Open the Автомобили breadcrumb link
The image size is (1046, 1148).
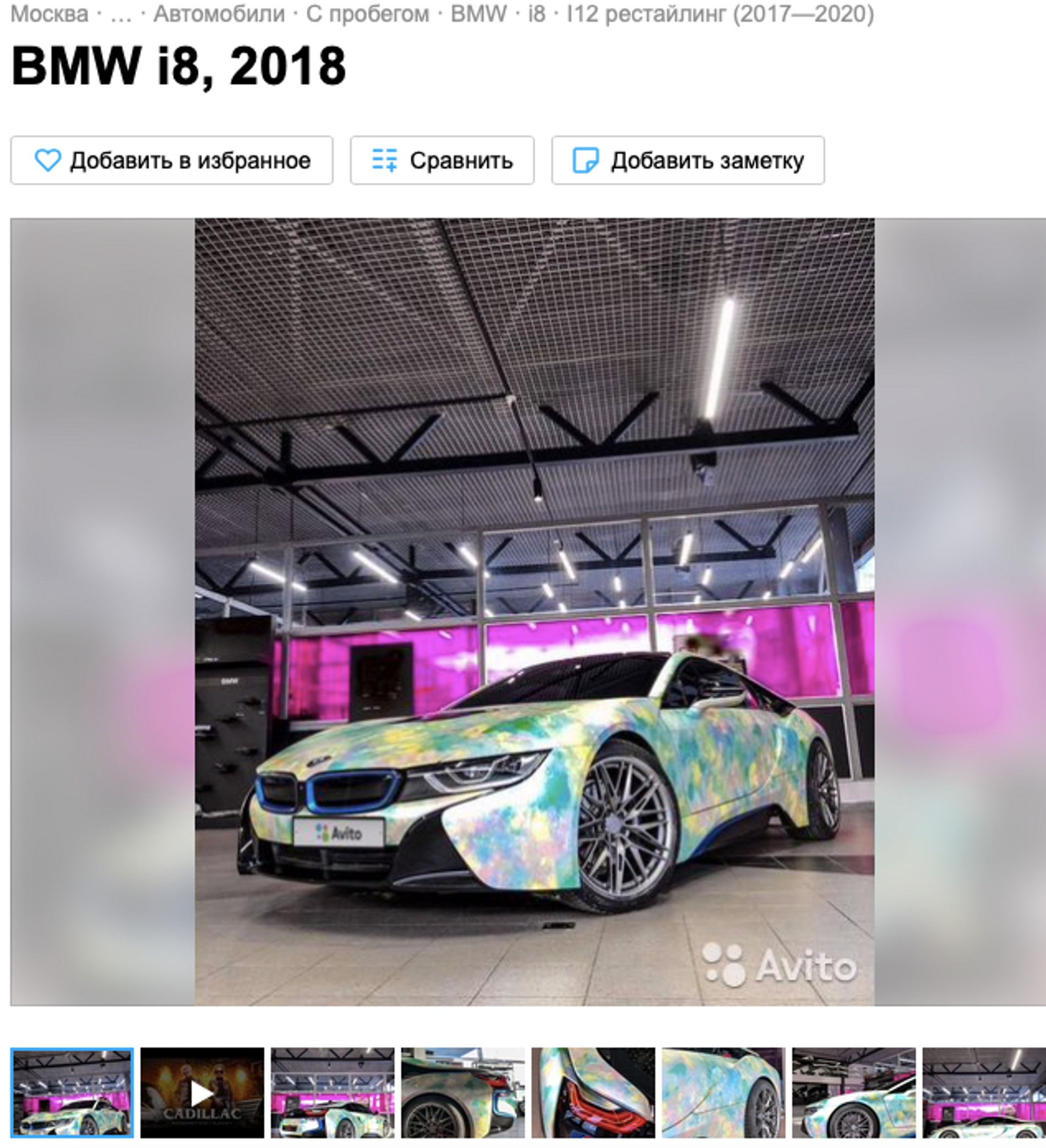tap(219, 14)
